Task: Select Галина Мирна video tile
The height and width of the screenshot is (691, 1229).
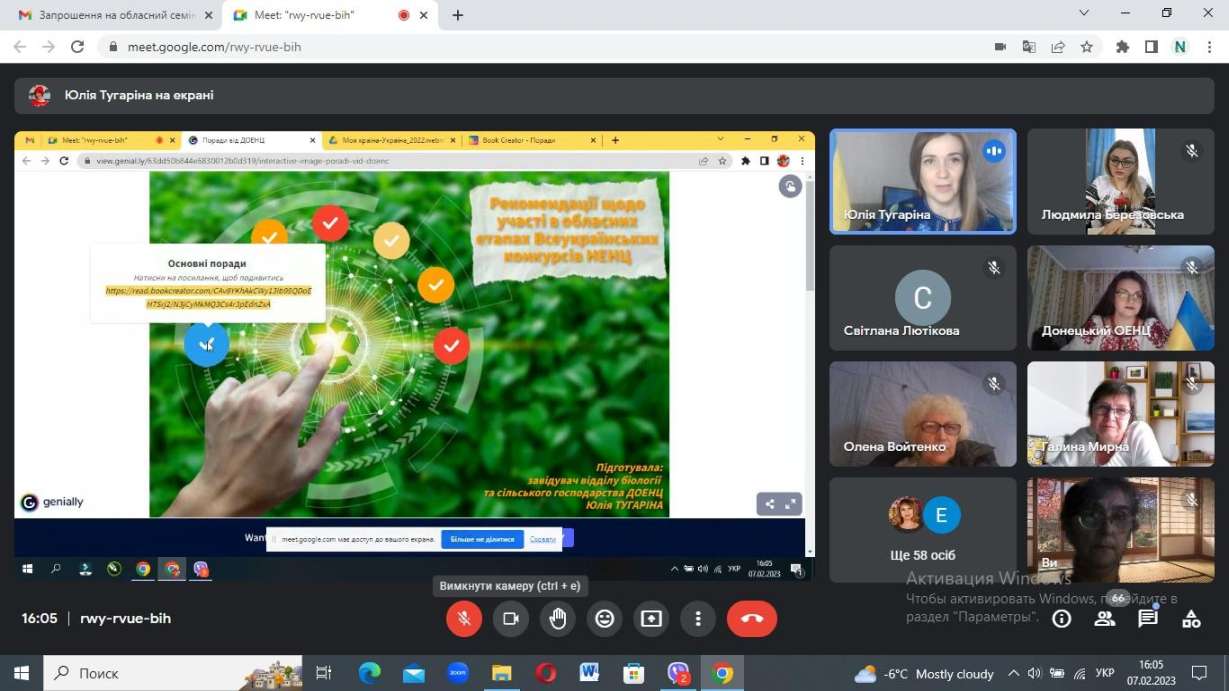Action: coord(1121,414)
